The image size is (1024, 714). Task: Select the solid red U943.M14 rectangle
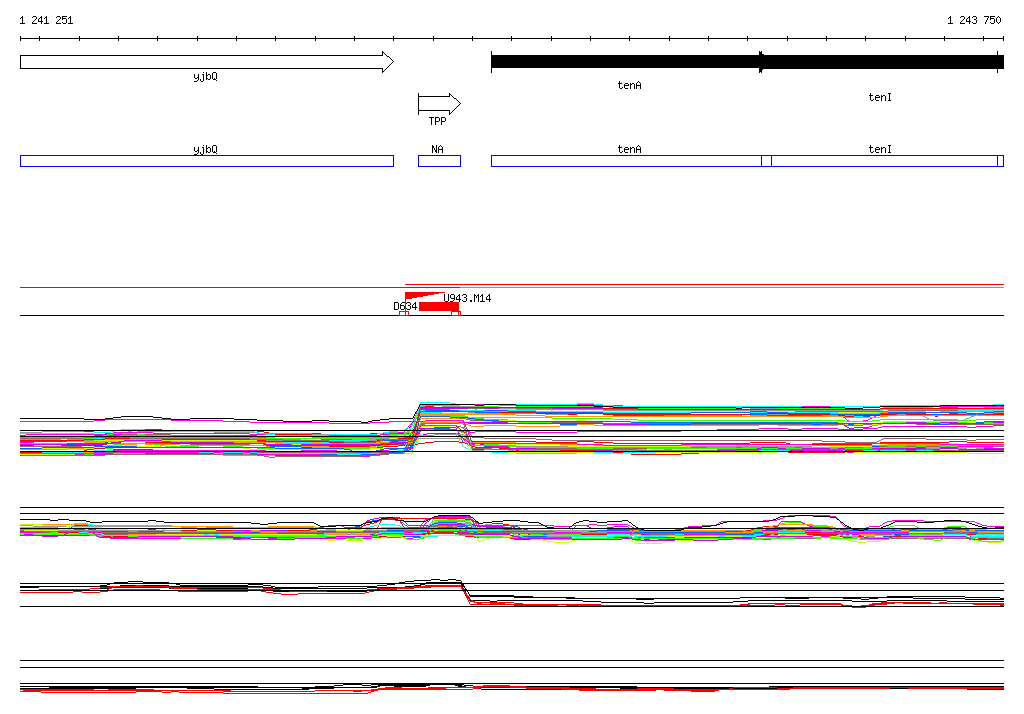click(439, 306)
